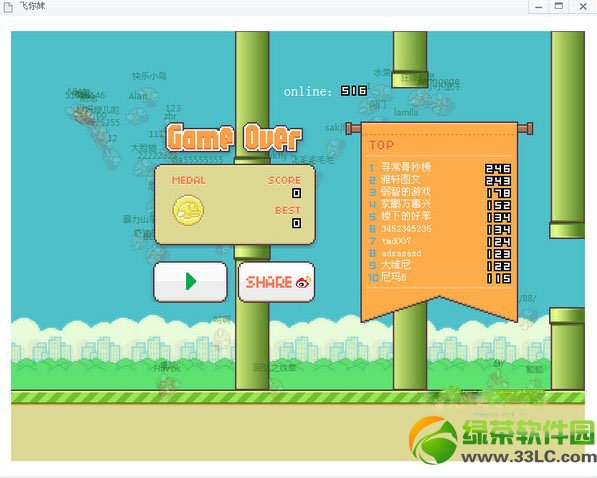Click the SHARE button with Weibo logo

(276, 282)
